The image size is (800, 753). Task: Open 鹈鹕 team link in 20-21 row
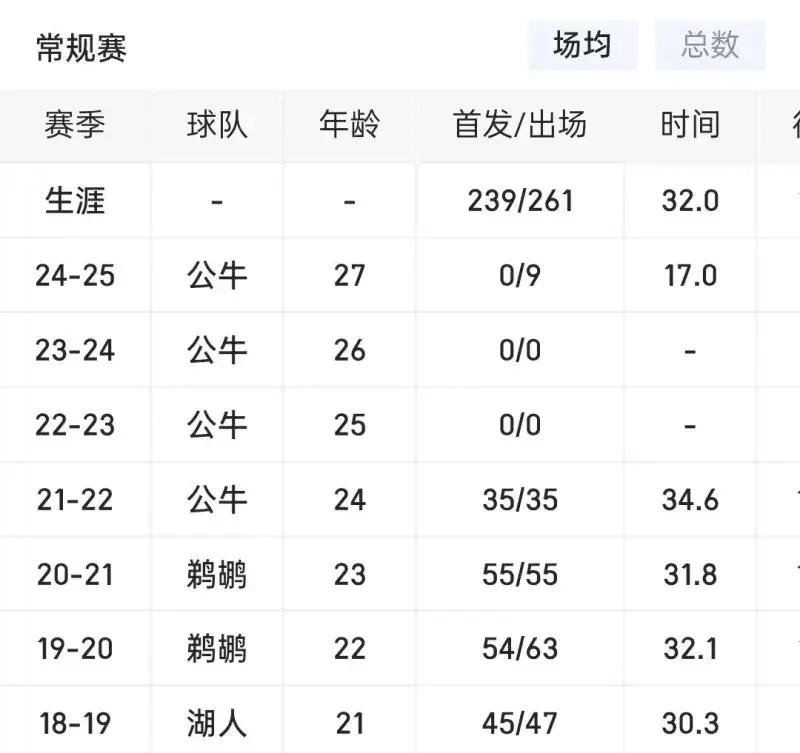pos(217,574)
